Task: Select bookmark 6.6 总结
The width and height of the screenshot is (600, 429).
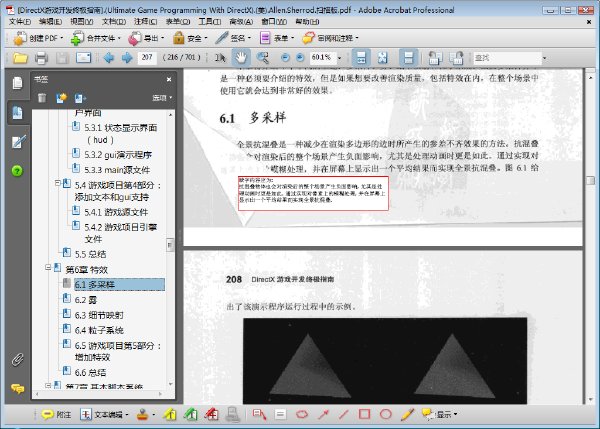Action: click(90, 372)
